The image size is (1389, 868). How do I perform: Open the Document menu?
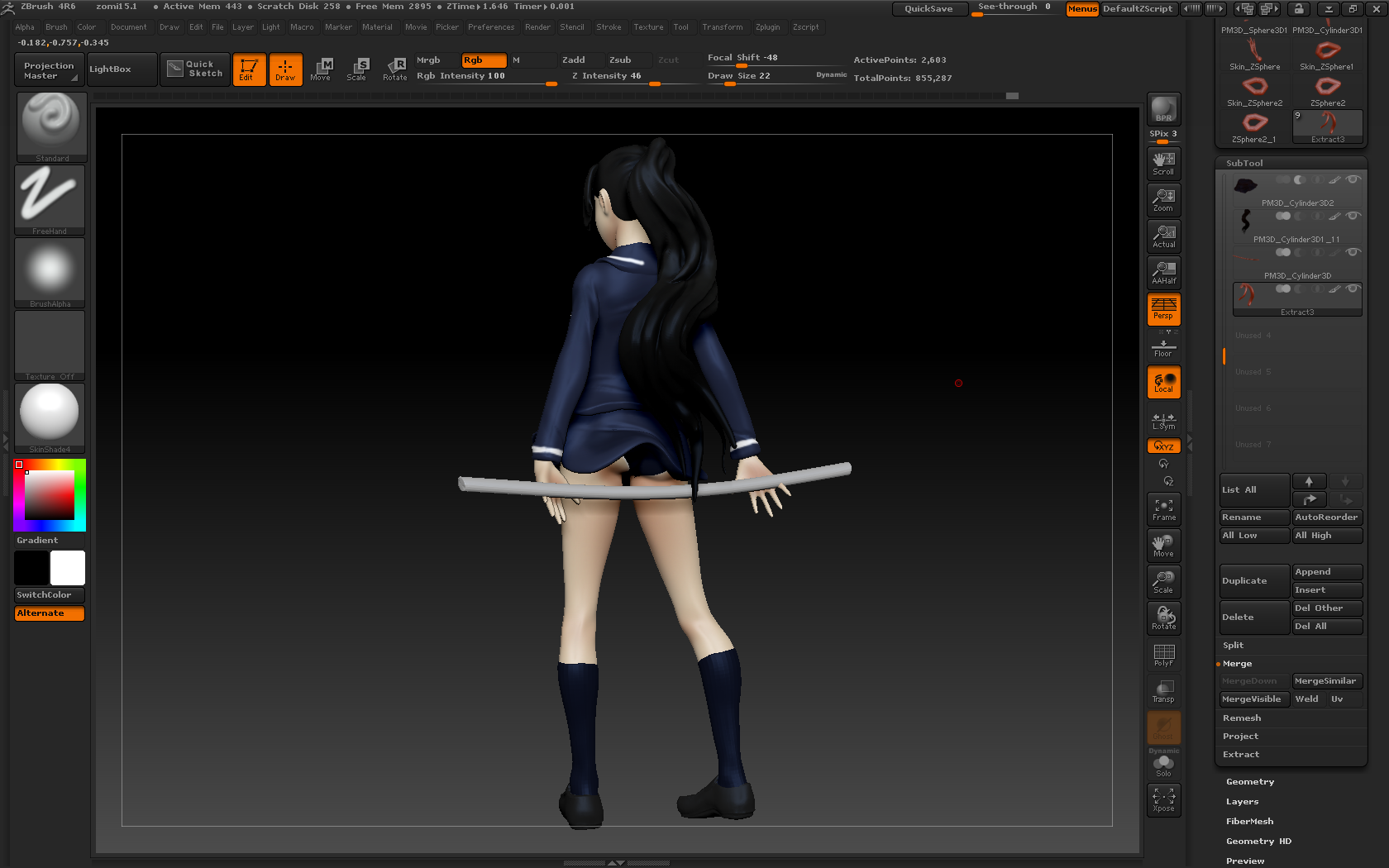point(129,27)
